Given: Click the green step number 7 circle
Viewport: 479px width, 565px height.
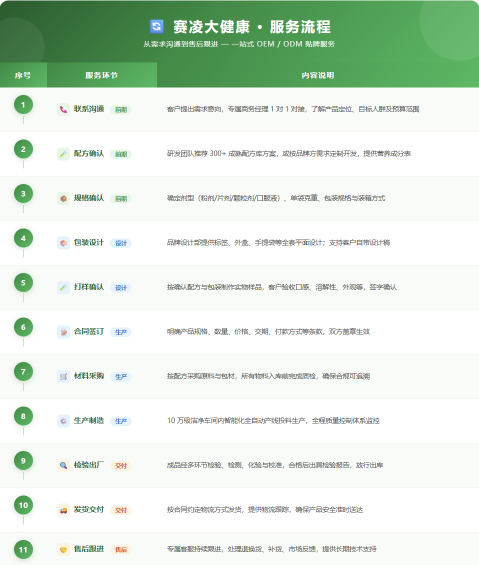Looking at the screenshot, I should [x=23, y=372].
